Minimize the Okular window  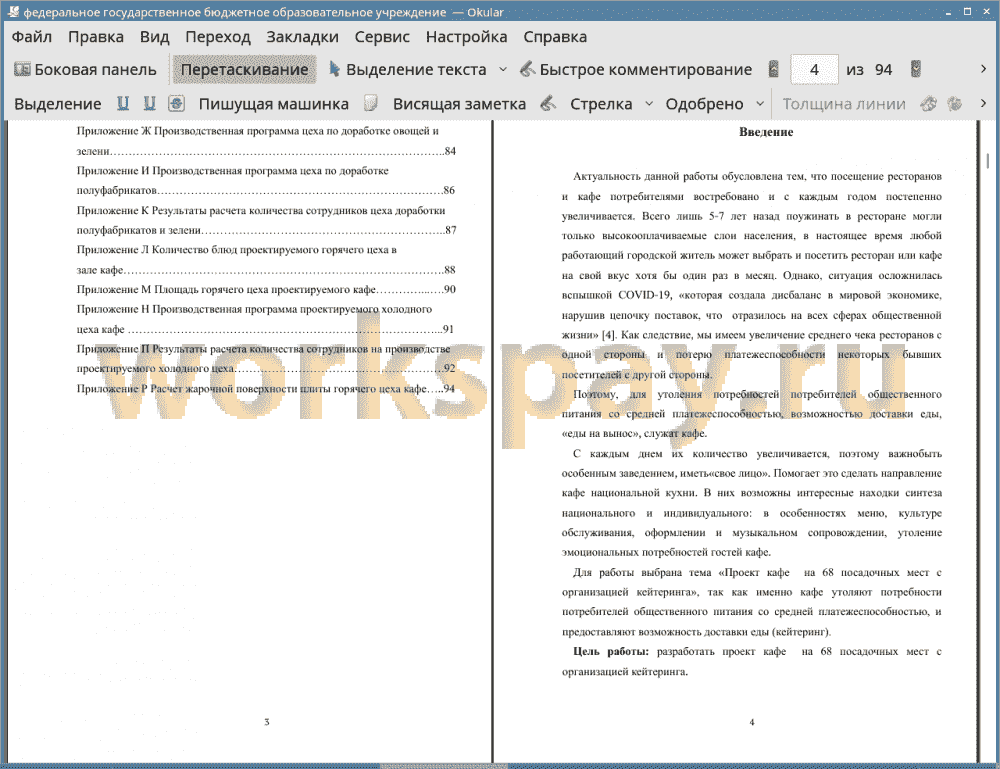pyautogui.click(x=948, y=12)
